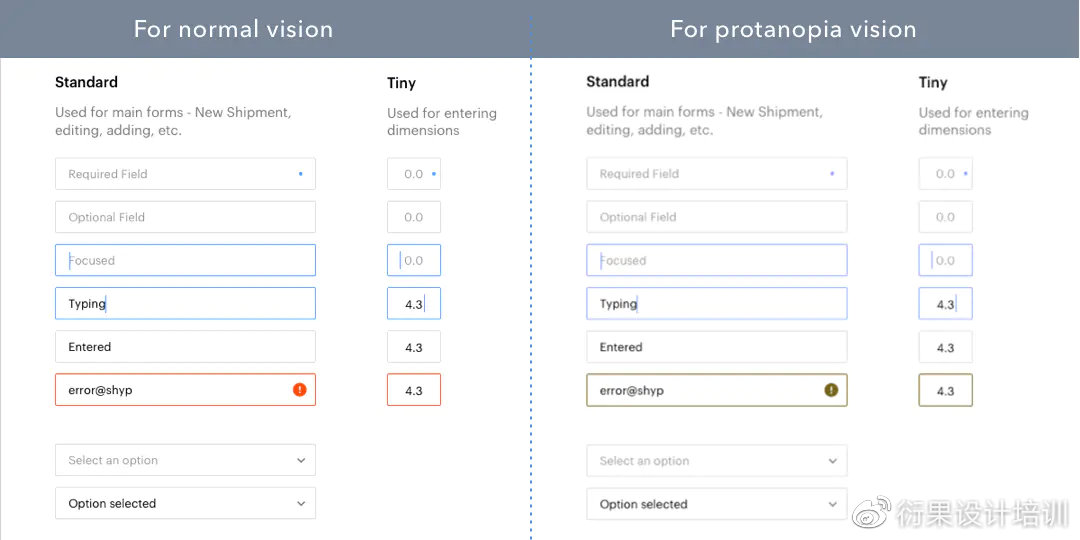The image size is (1080, 540).
Task: Click the normal-vision 'Focused' input field
Action: click(185, 260)
